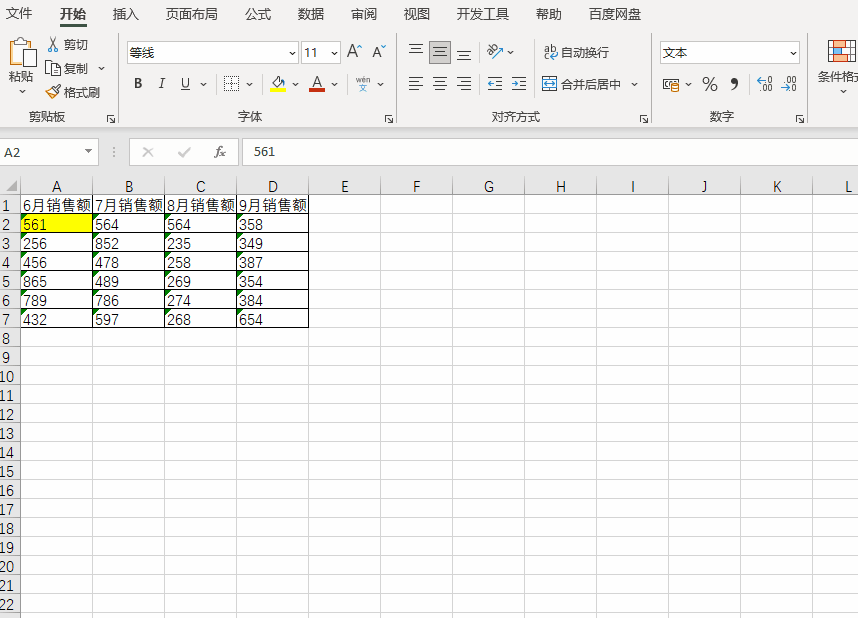Switch to the 公式 (Formulas) tab
Screen dimensions: 858x618
258,14
